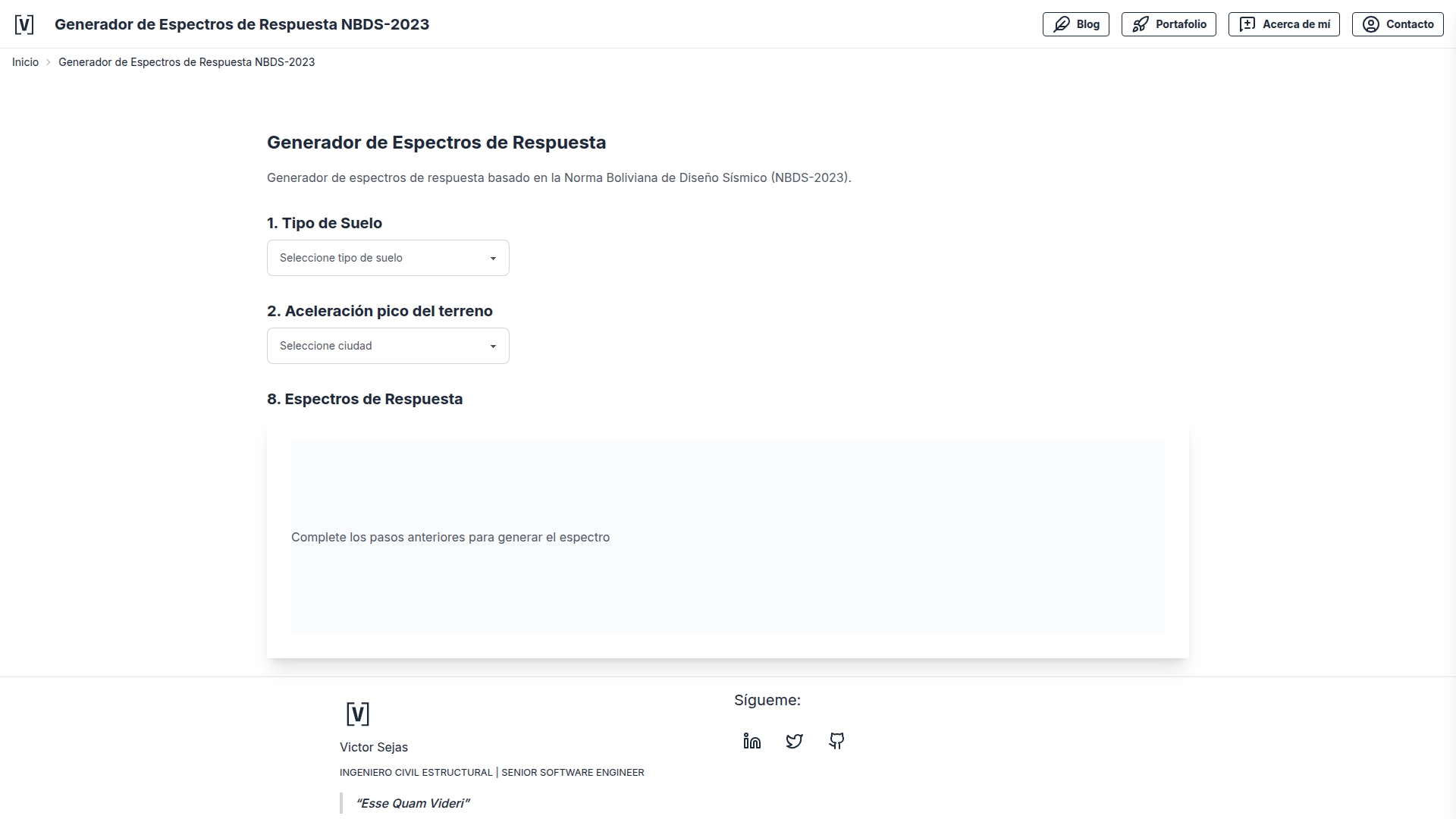1456x819 pixels.
Task: Click the 'Generador de Espectros de Respuesta NBDS-2023' header title
Action: pos(243,24)
